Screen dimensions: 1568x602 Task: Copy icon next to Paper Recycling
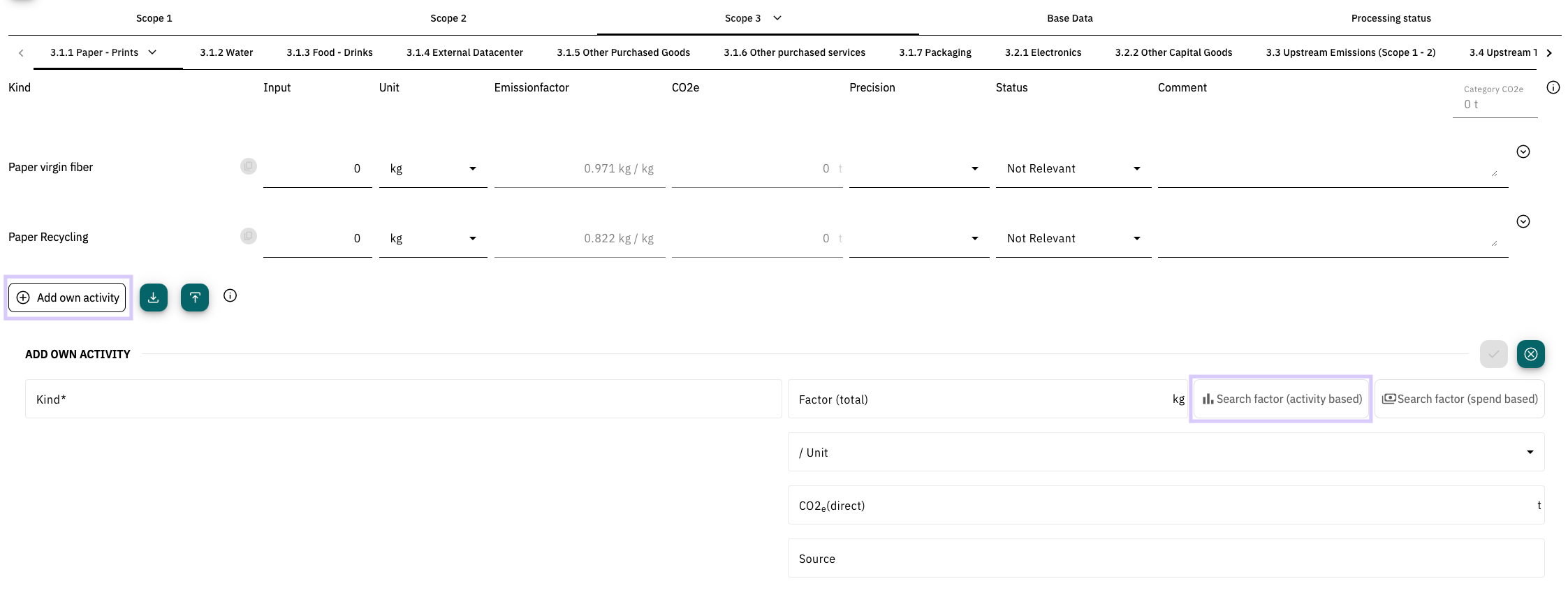click(249, 236)
